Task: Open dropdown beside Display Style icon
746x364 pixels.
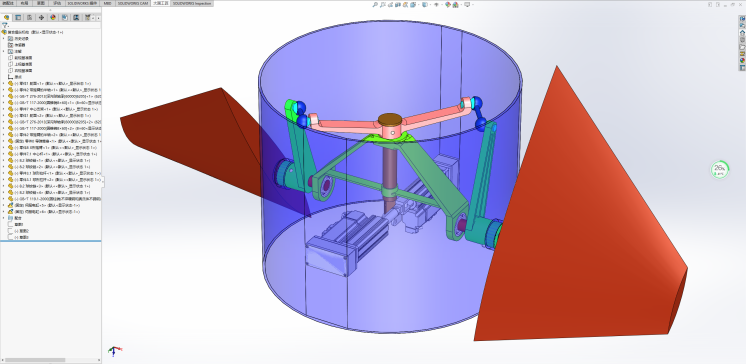Action: pyautogui.click(x=431, y=5)
